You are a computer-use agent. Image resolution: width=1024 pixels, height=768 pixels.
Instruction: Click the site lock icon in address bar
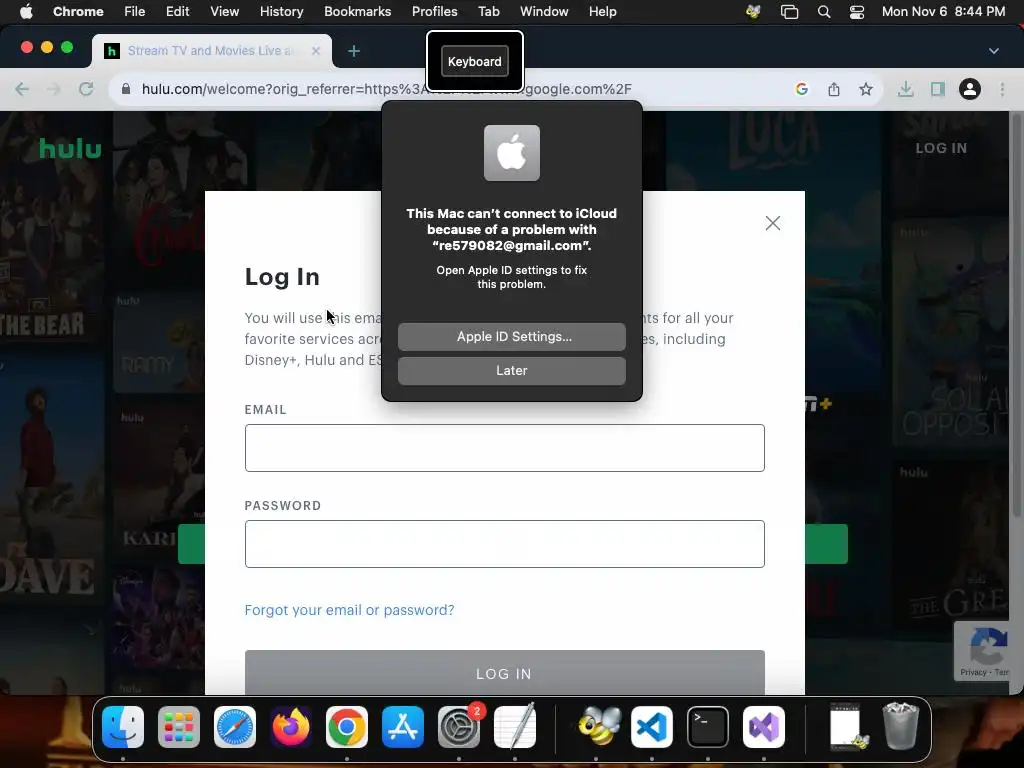pyautogui.click(x=126, y=89)
